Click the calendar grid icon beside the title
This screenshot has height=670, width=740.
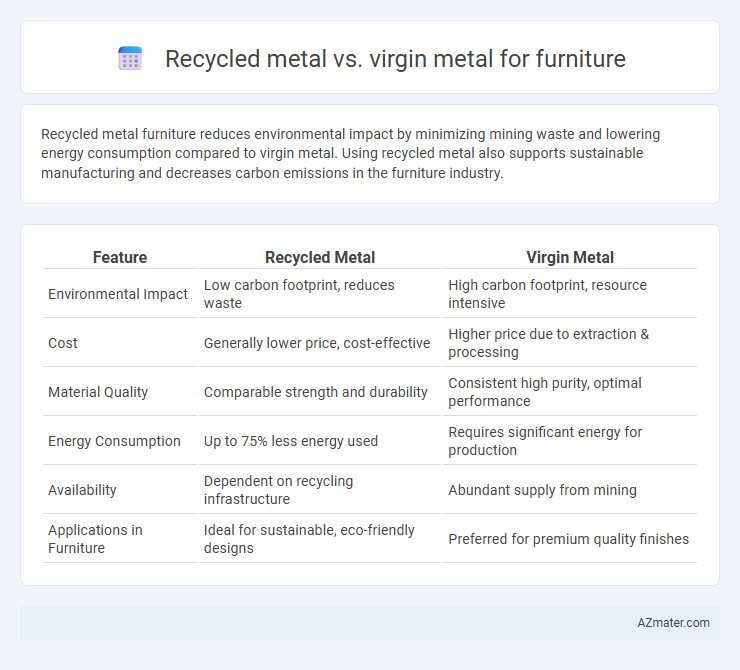(x=130, y=59)
